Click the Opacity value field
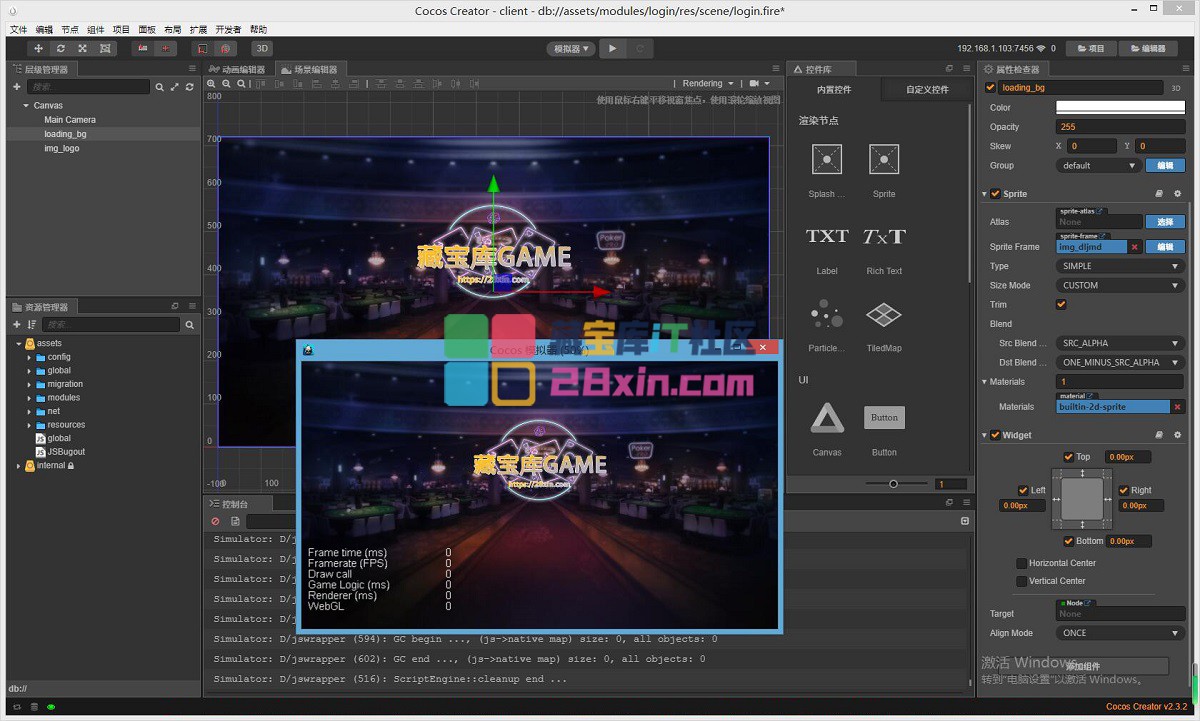The image size is (1200, 721). tap(1120, 127)
